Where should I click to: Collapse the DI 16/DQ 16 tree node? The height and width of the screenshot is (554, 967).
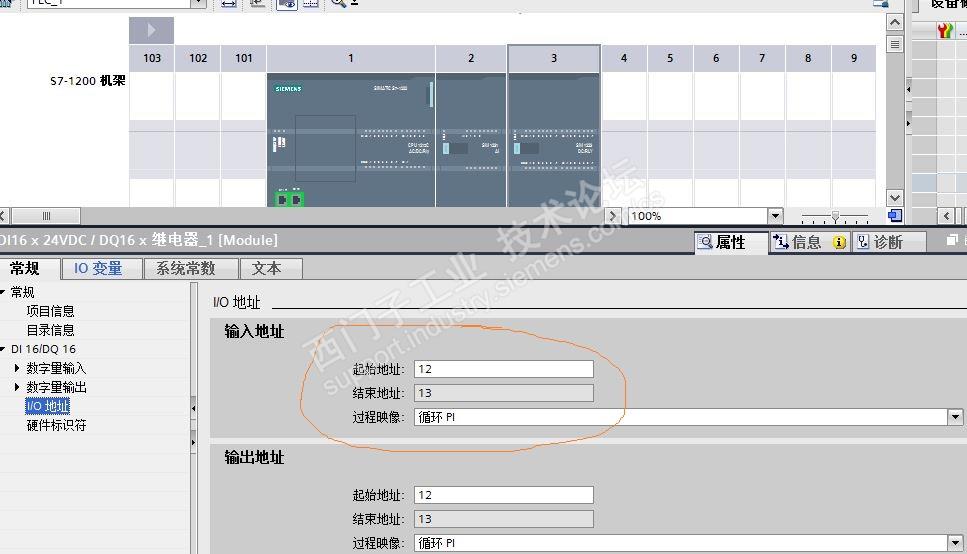3,349
